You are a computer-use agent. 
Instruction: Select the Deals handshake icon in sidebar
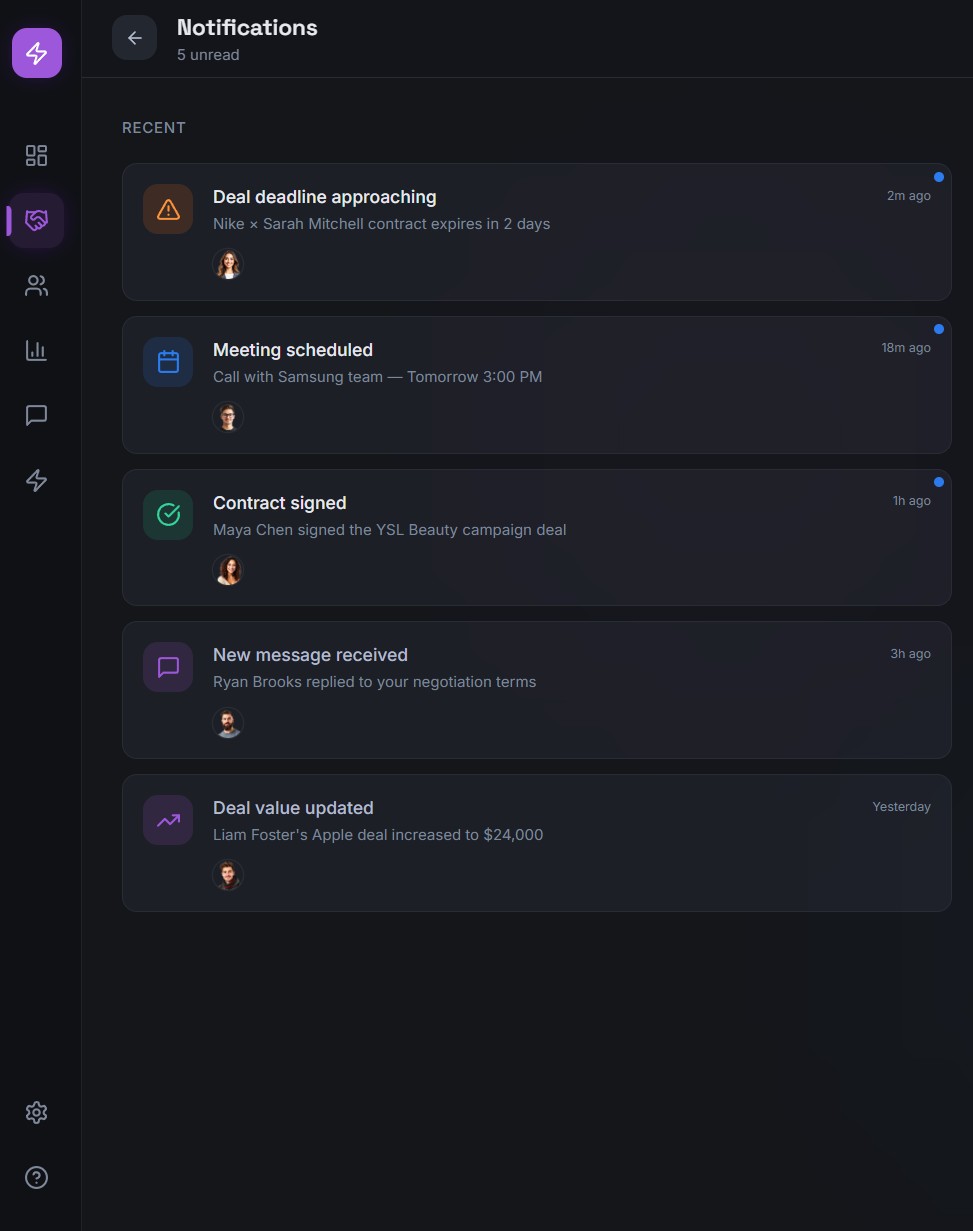pyautogui.click(x=36, y=220)
